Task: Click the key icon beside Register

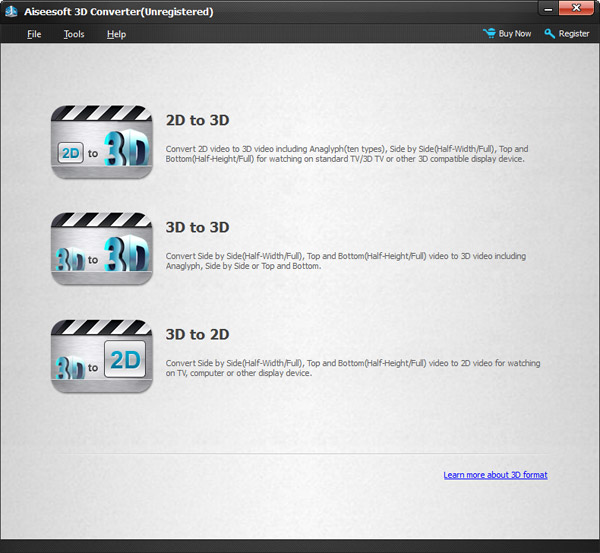Action: [x=549, y=33]
